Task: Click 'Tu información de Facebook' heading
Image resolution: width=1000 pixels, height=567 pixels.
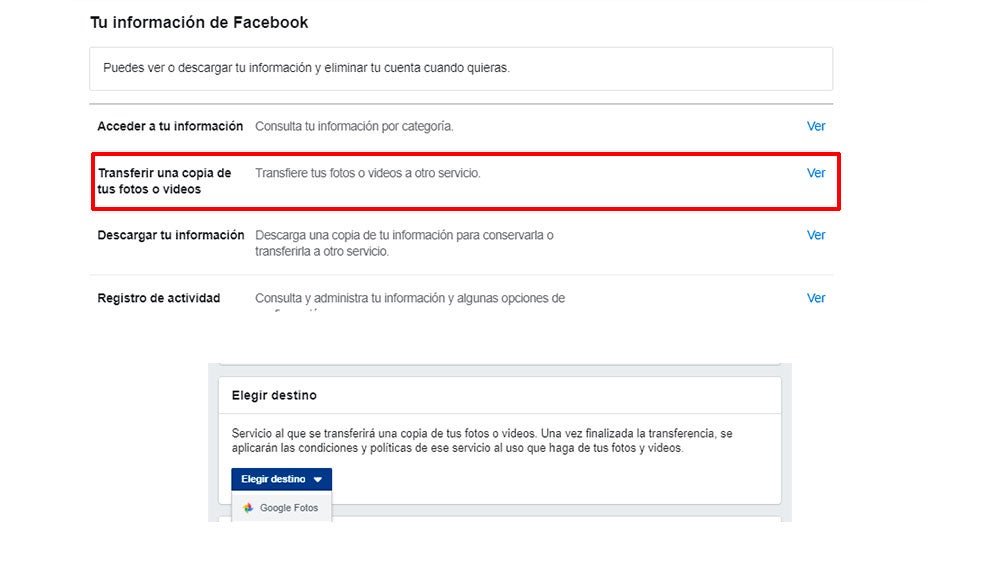Action: tap(199, 22)
